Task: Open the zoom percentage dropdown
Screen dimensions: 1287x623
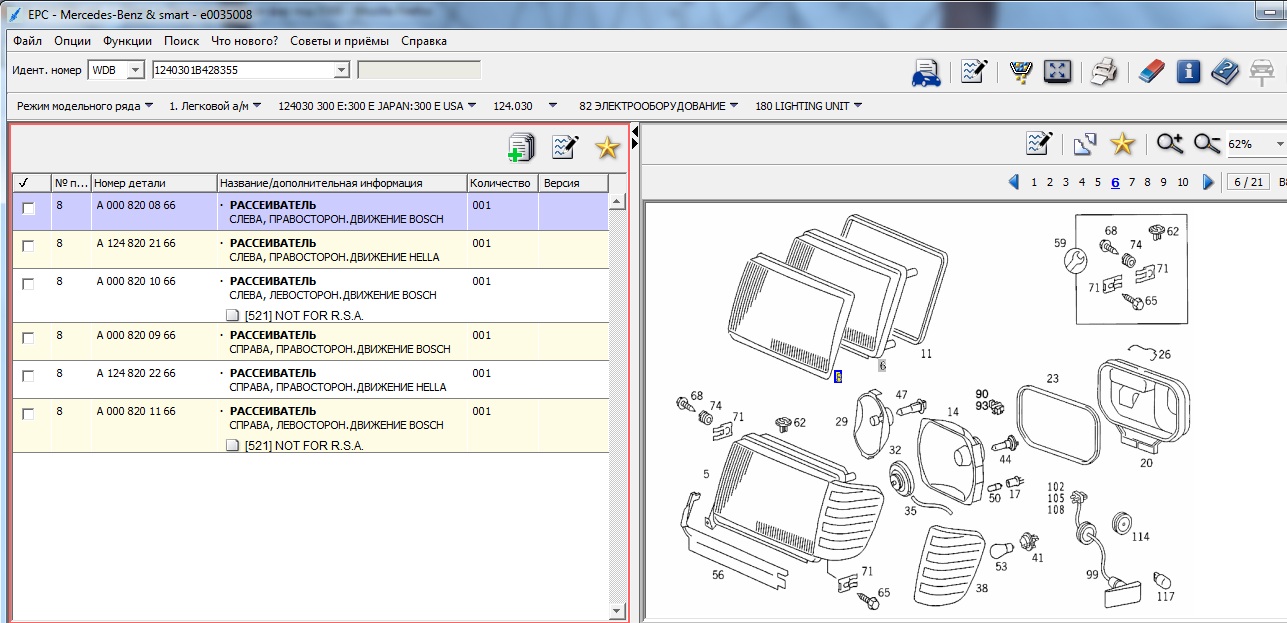Action: [1279, 144]
